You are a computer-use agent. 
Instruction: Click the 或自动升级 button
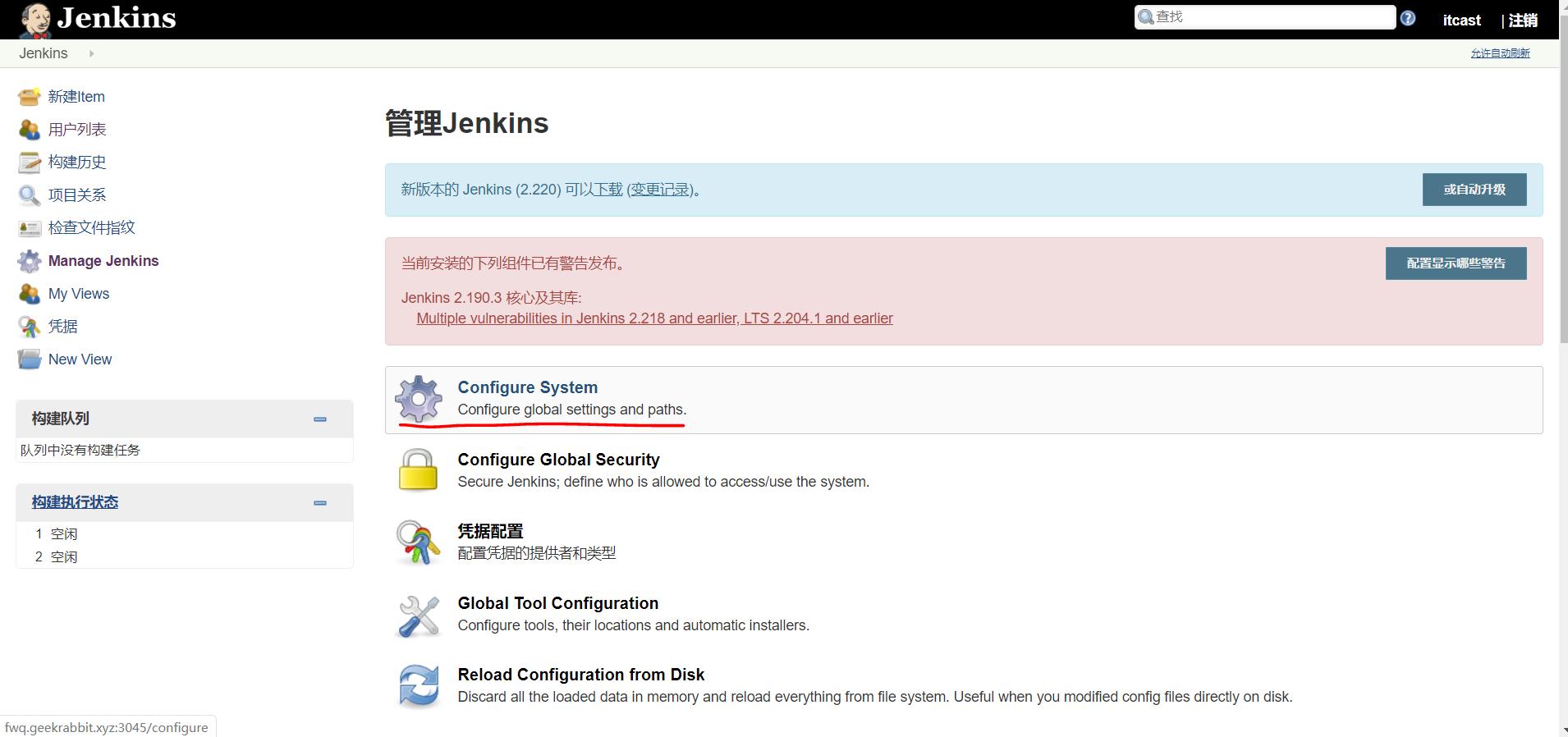point(1474,190)
